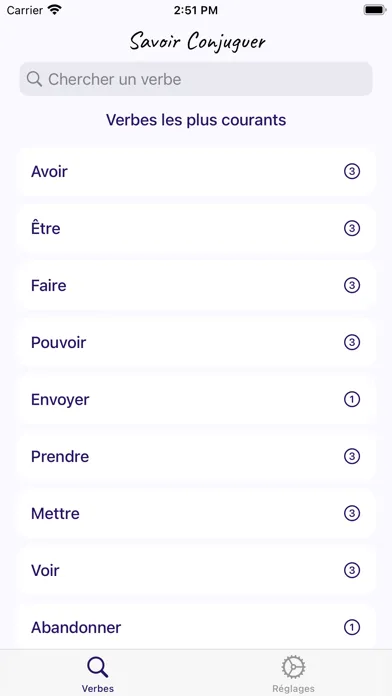
Task: Select the Verbes tab label
Action: pyautogui.click(x=98, y=688)
